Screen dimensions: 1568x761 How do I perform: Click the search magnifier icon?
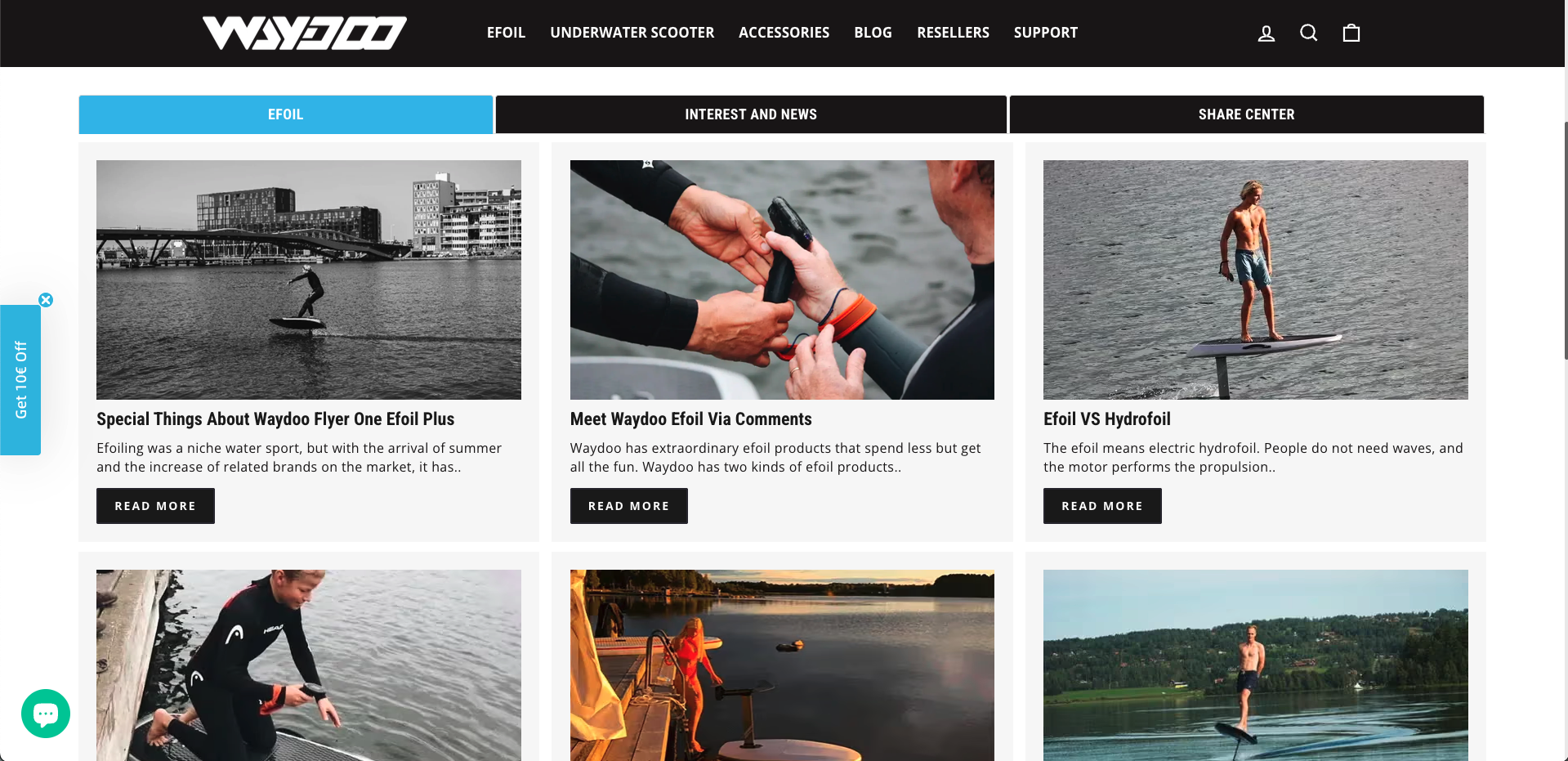coord(1308,33)
